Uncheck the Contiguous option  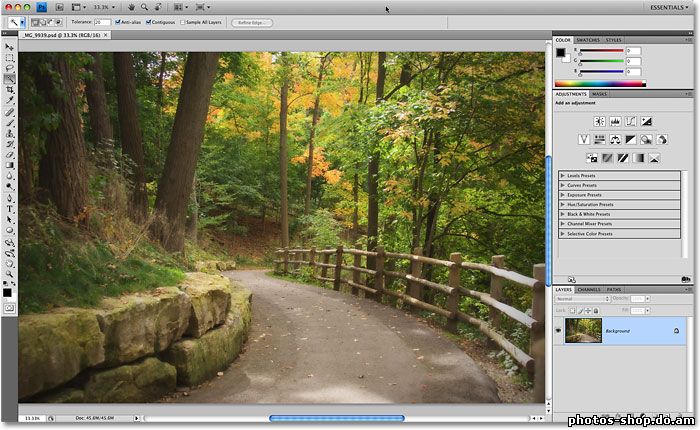pos(149,22)
